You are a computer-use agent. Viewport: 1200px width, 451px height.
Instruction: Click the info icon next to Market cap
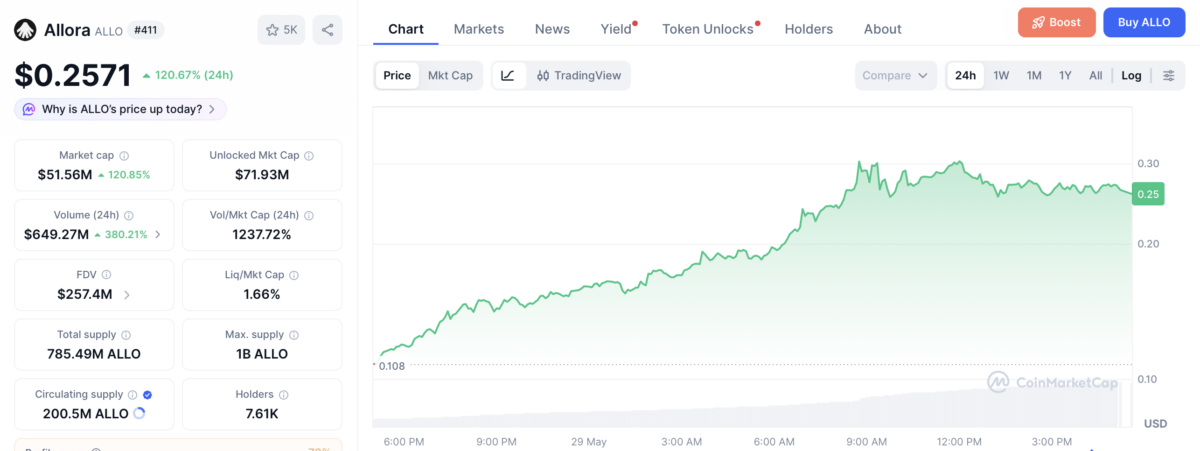[x=124, y=156]
